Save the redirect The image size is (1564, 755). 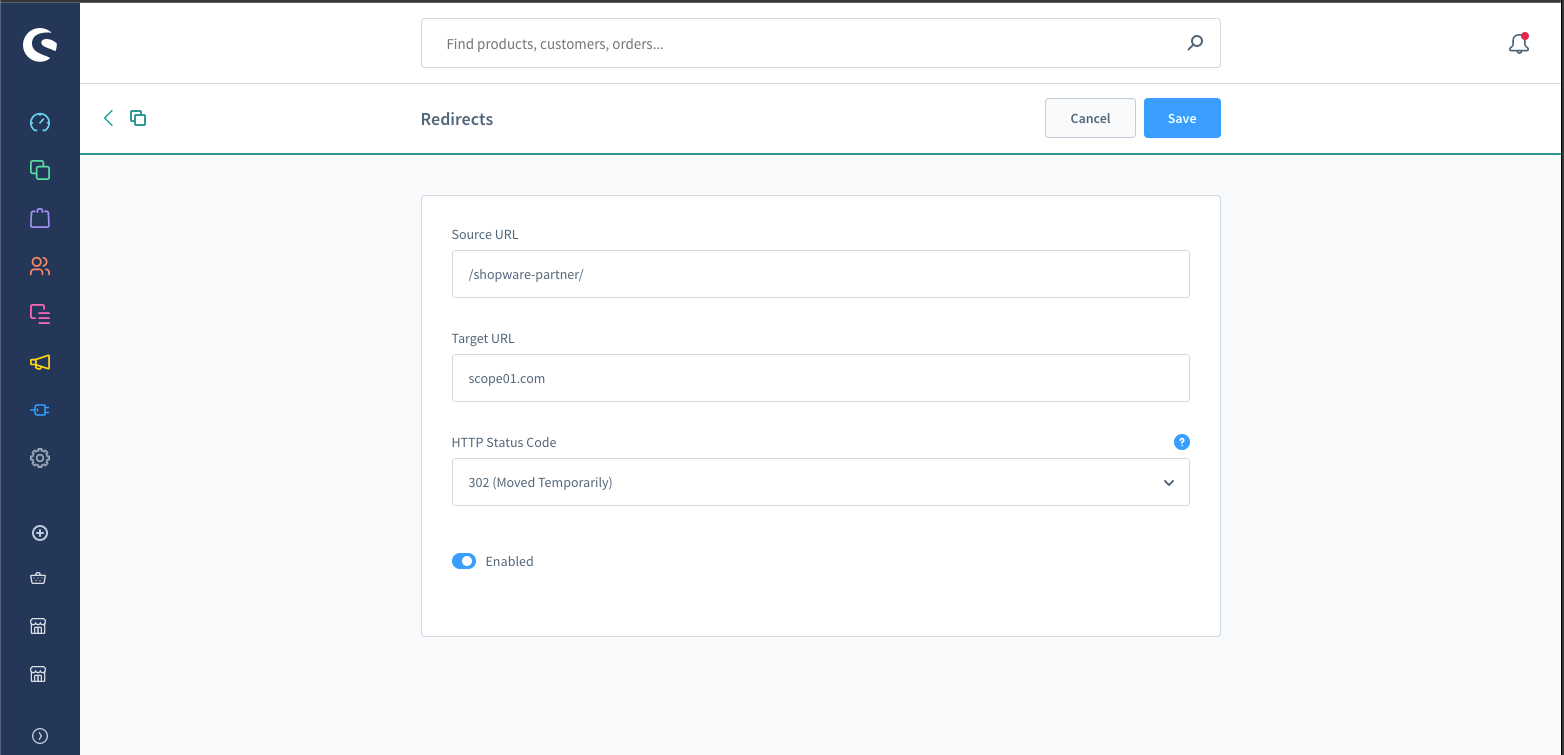tap(1182, 118)
